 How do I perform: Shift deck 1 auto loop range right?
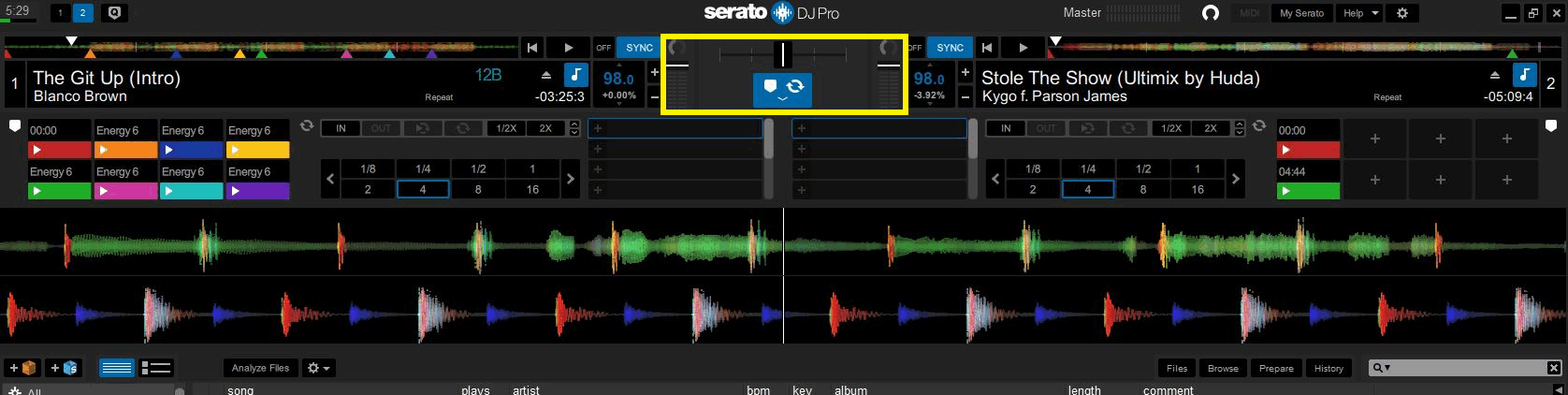coord(570,179)
